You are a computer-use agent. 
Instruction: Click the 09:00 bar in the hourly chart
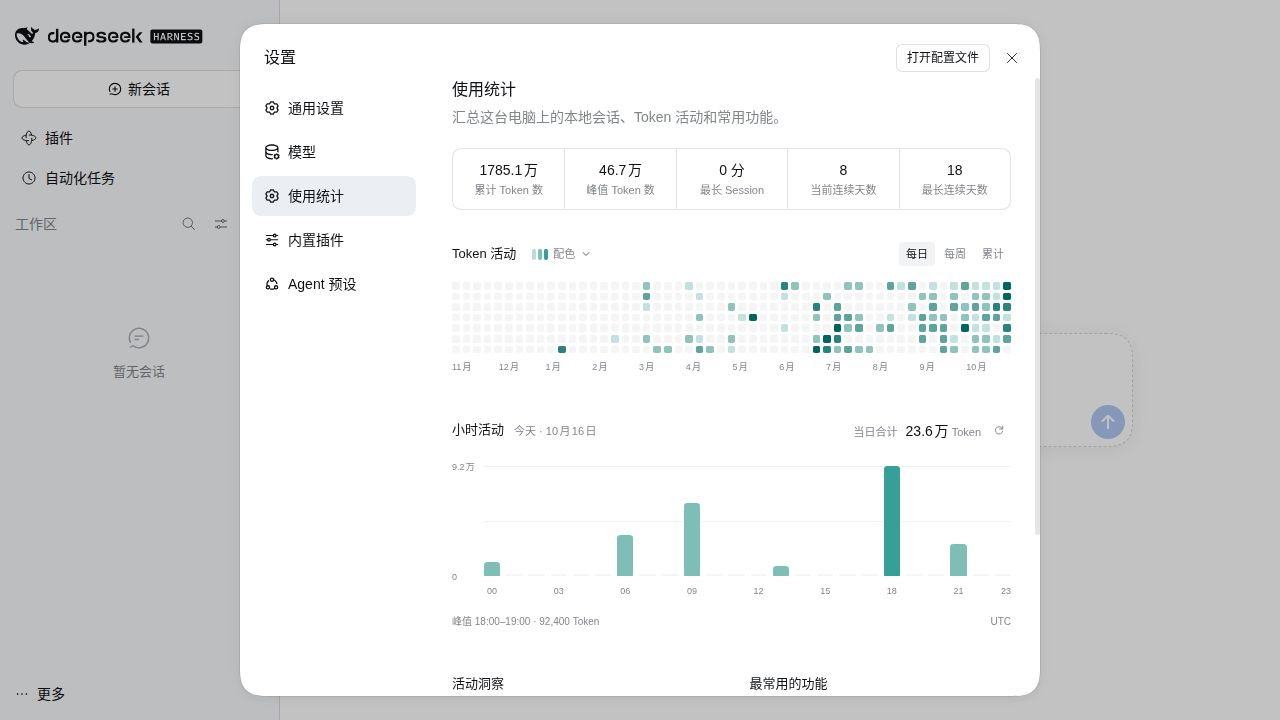click(692, 539)
